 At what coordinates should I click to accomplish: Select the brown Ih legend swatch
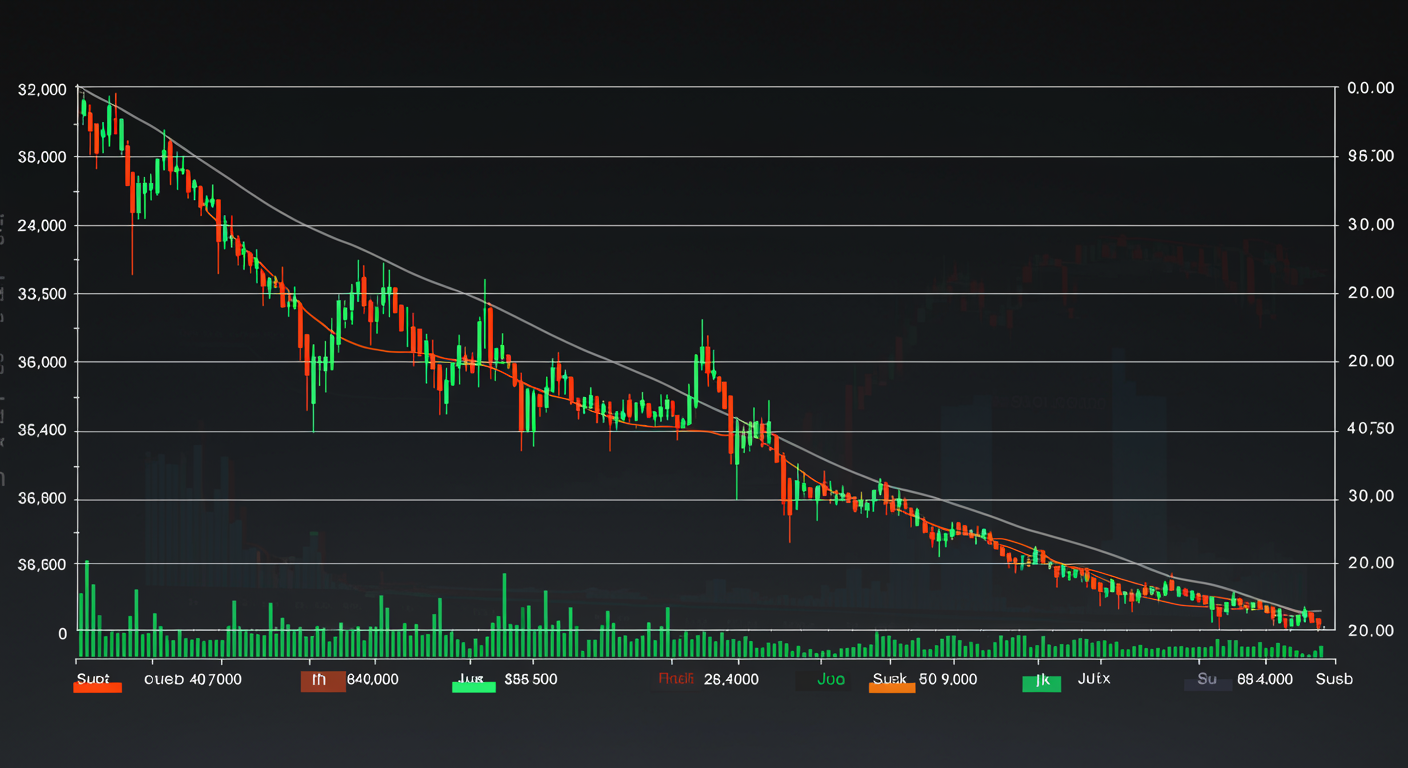click(x=323, y=680)
